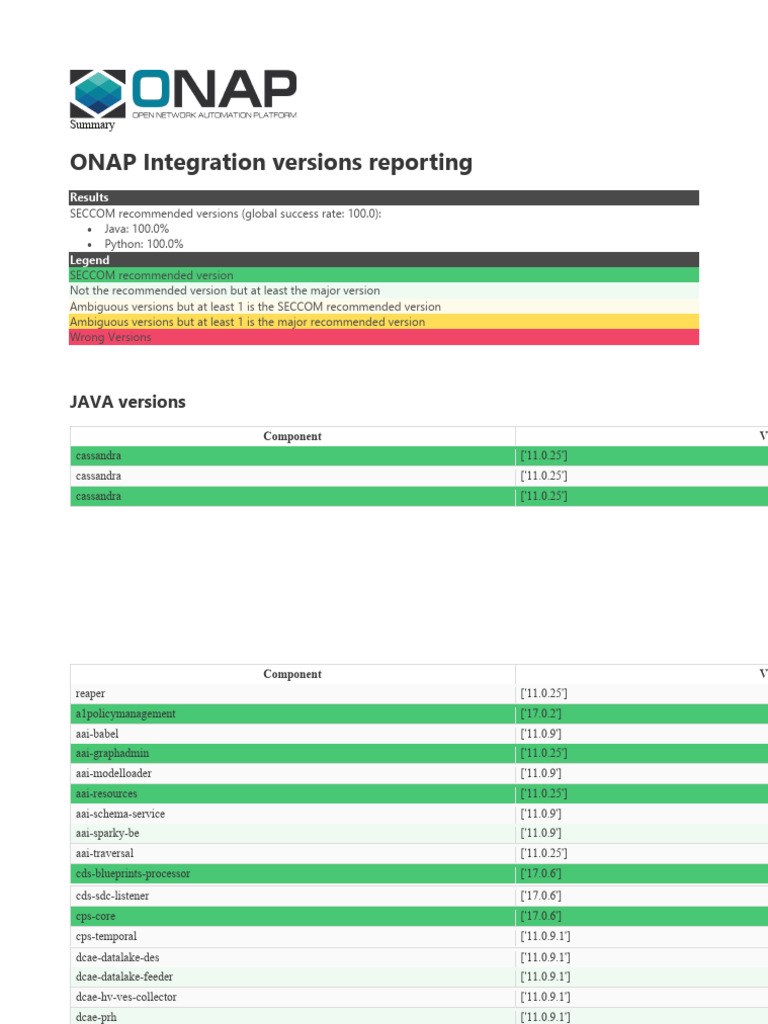This screenshot has width=768, height=1024.
Task: Select the 'aai-graphadmin' component cell
Action: (293, 754)
